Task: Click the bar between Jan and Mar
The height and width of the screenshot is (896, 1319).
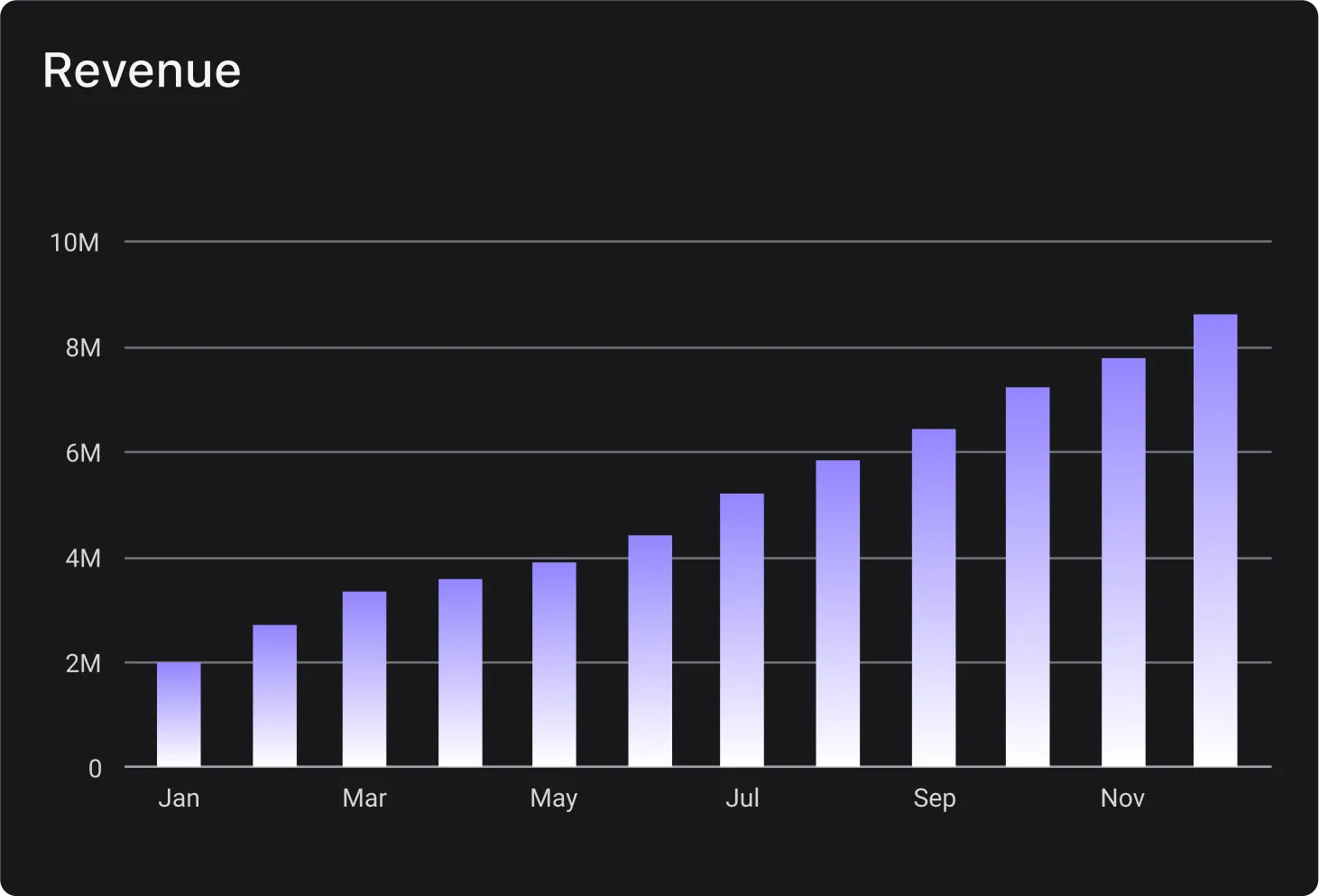Action: (274, 696)
